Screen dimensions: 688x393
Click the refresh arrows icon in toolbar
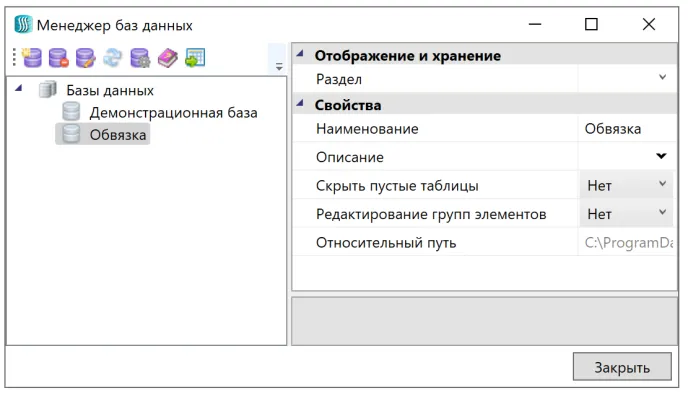coord(113,57)
